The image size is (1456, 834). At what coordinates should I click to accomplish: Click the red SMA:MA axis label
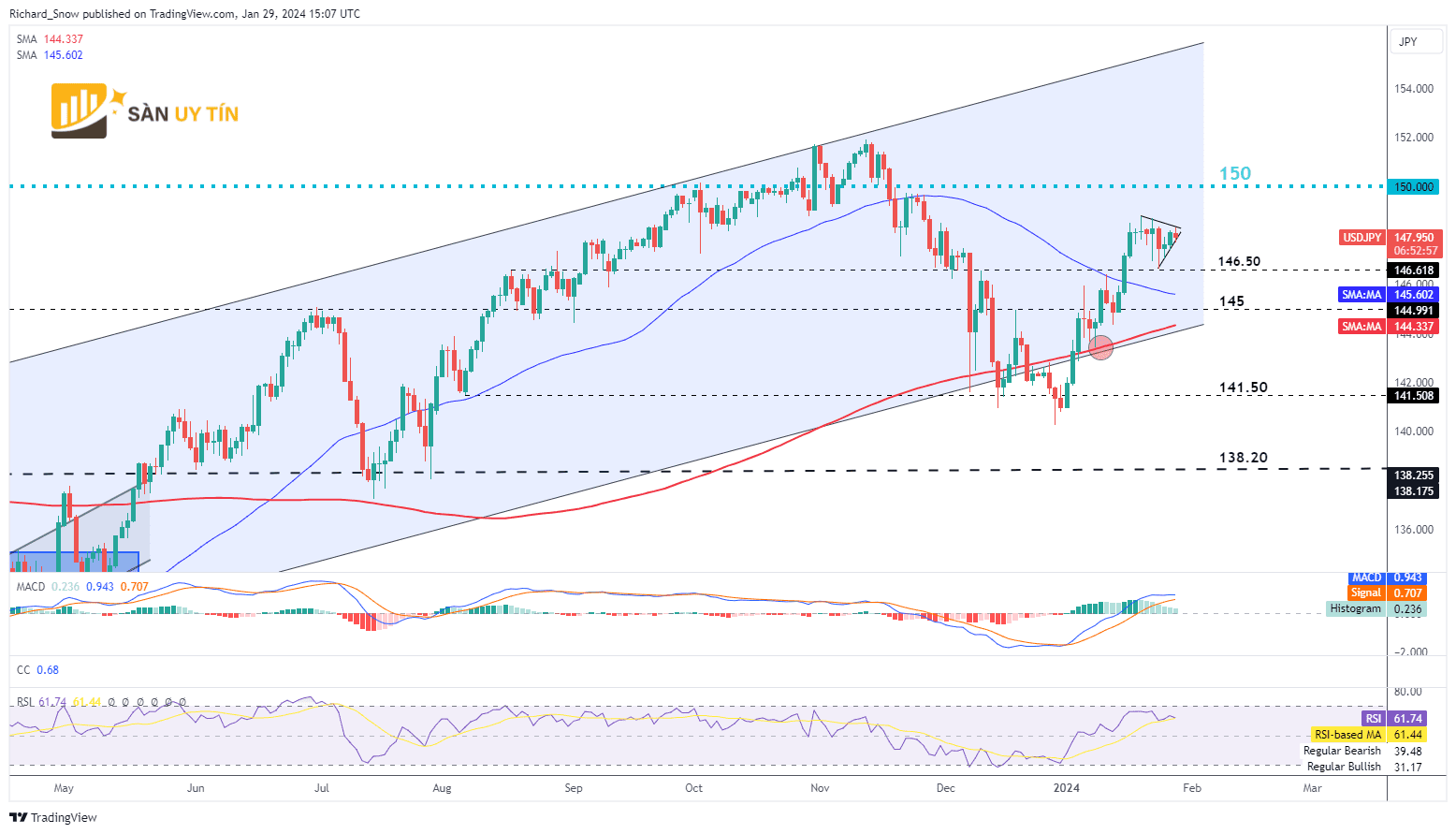(1361, 327)
